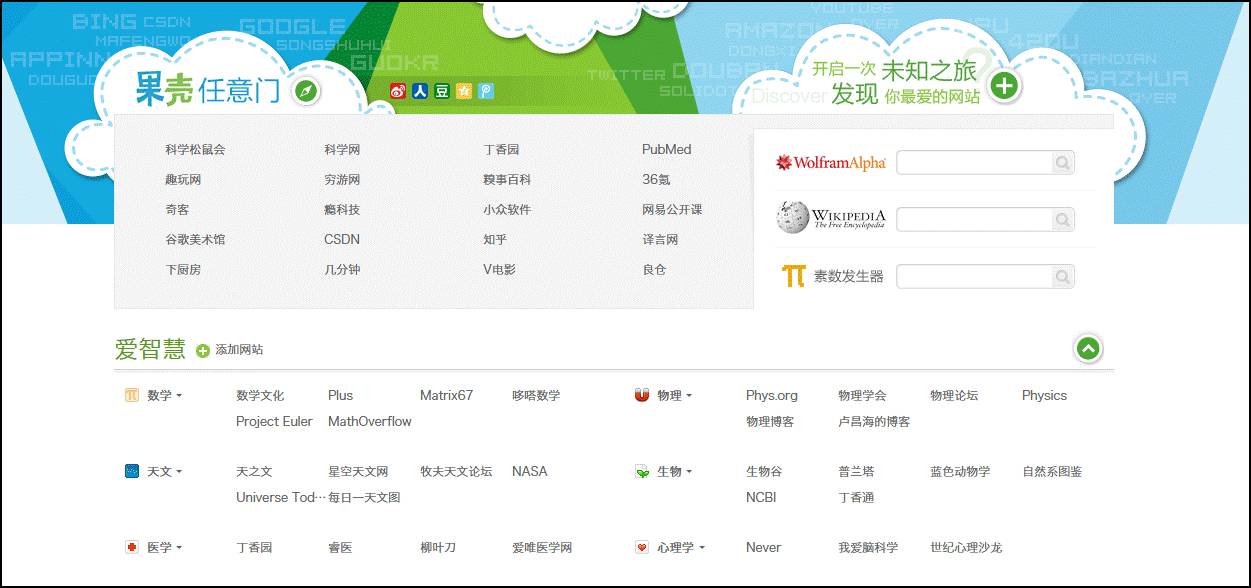
Task: Click the blue P social icon
Action: 485,91
